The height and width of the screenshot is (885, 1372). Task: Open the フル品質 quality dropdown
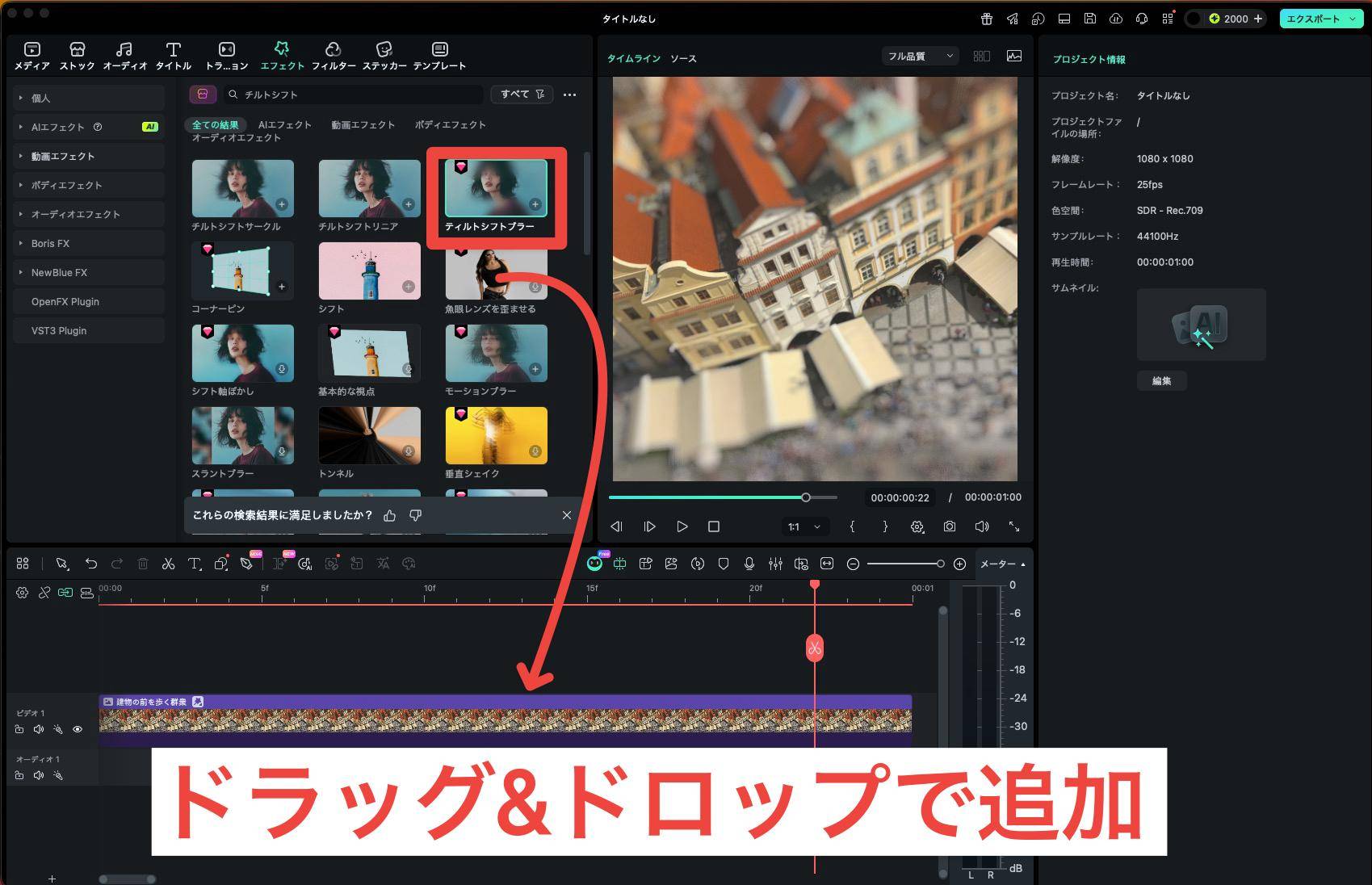pos(920,56)
